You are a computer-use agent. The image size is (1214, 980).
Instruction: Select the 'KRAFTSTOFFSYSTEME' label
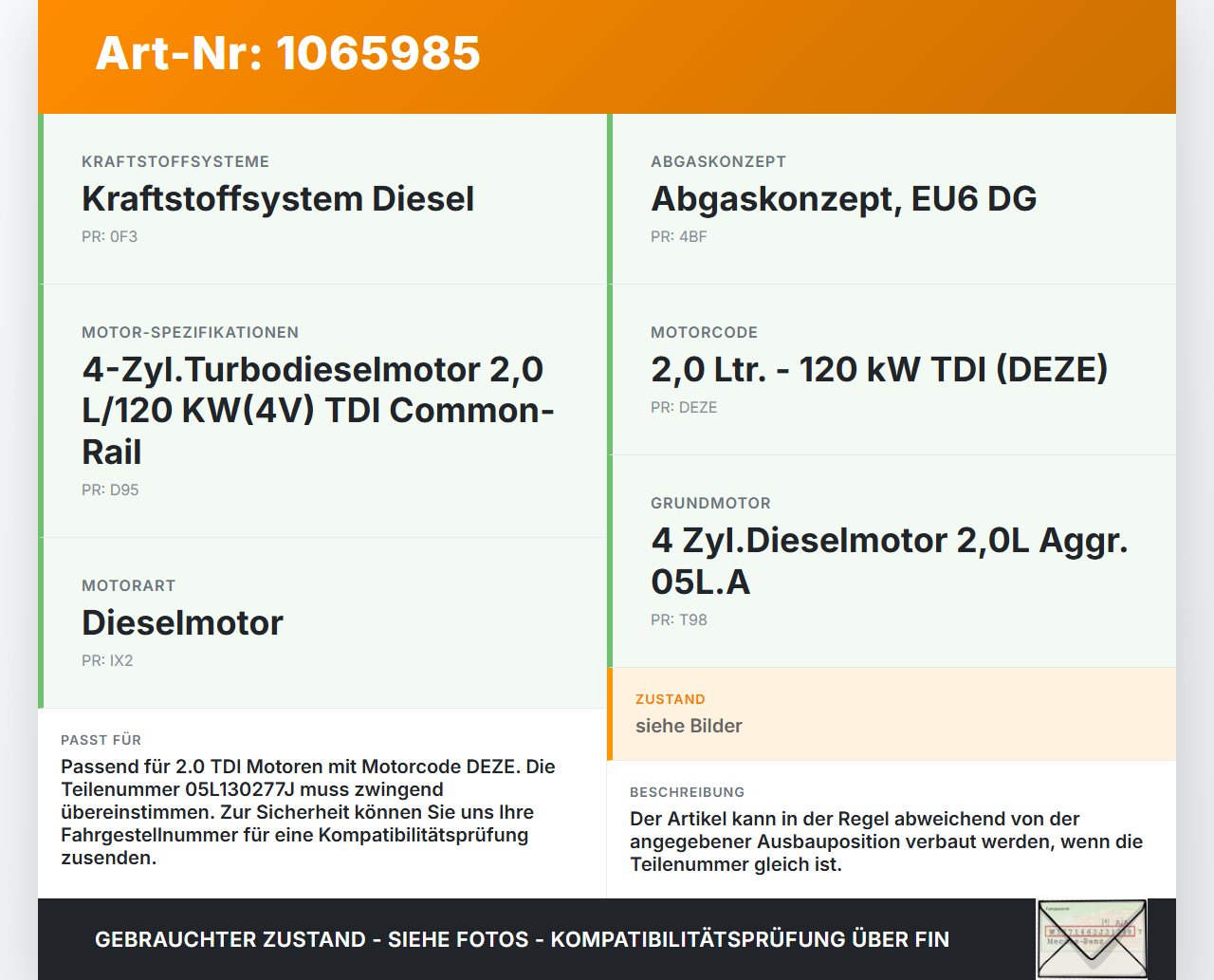click(175, 161)
